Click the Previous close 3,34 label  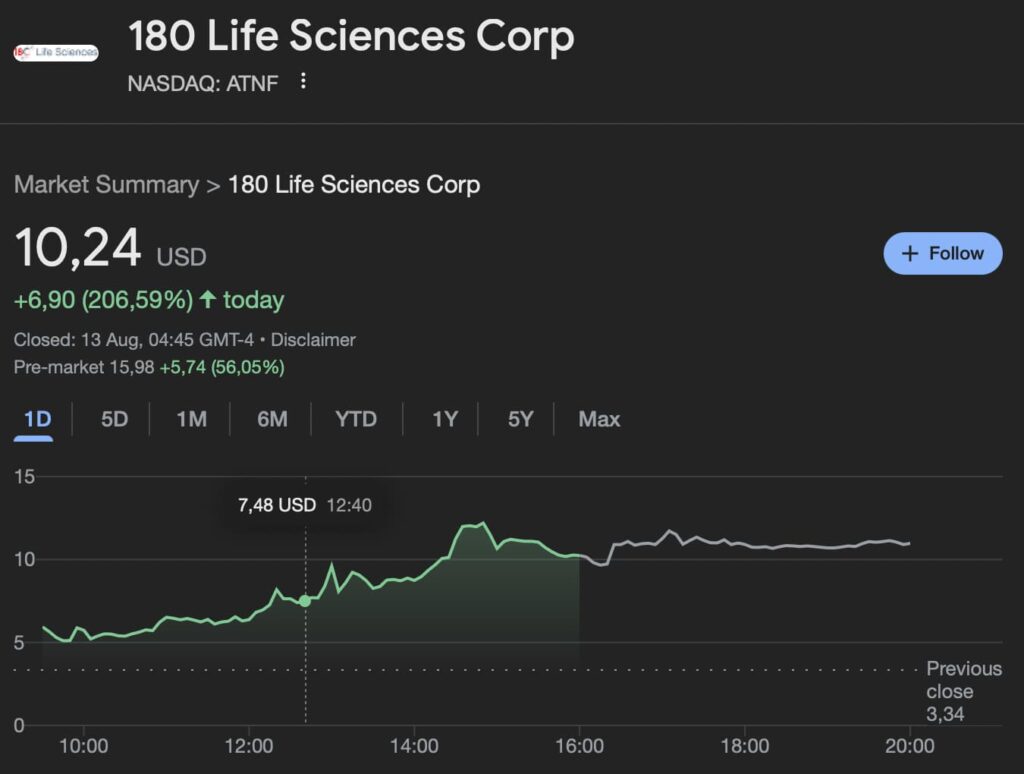[964, 691]
